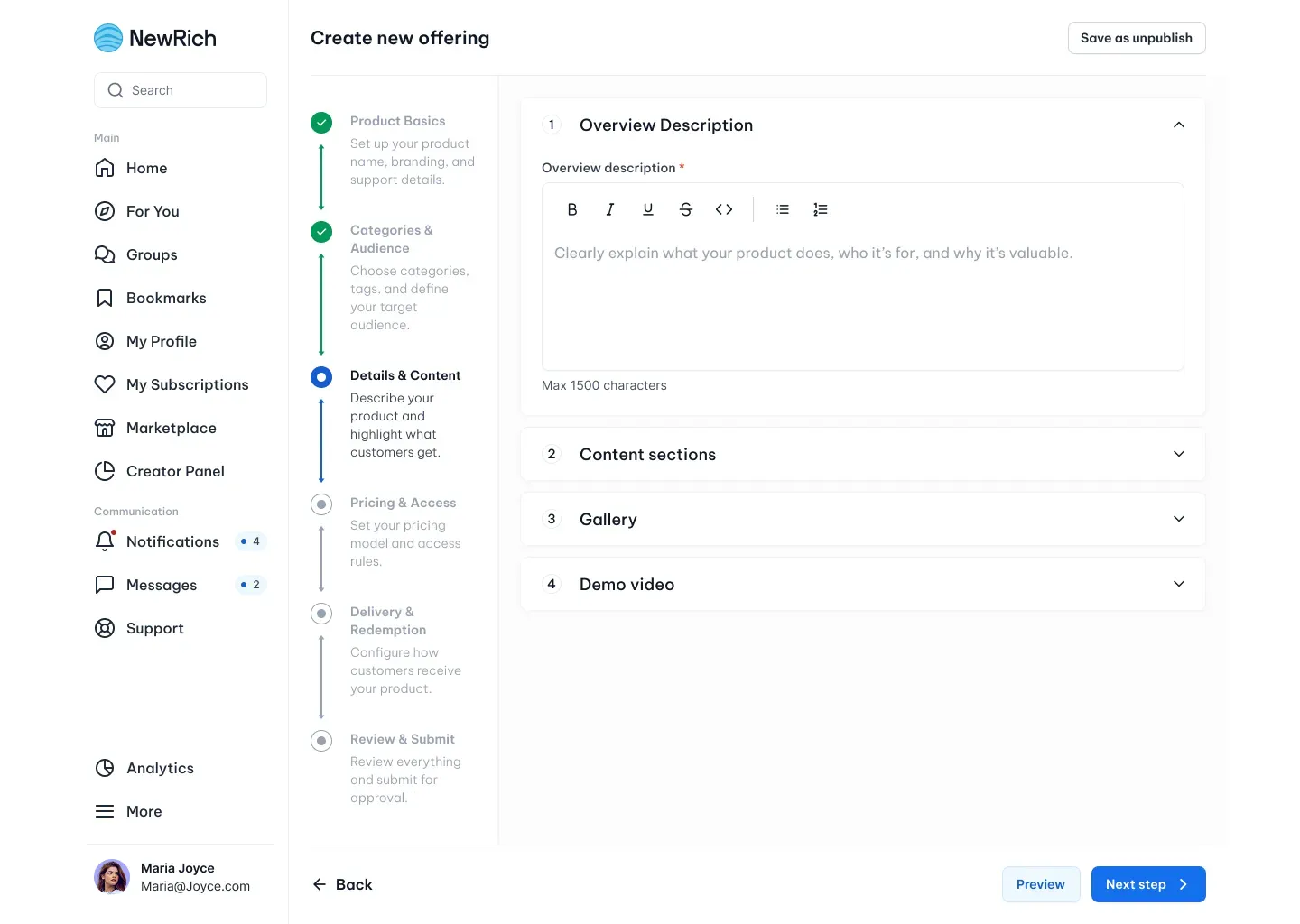This screenshot has height=924, width=1300.
Task: Select the Details & Content step circle
Action: (321, 377)
